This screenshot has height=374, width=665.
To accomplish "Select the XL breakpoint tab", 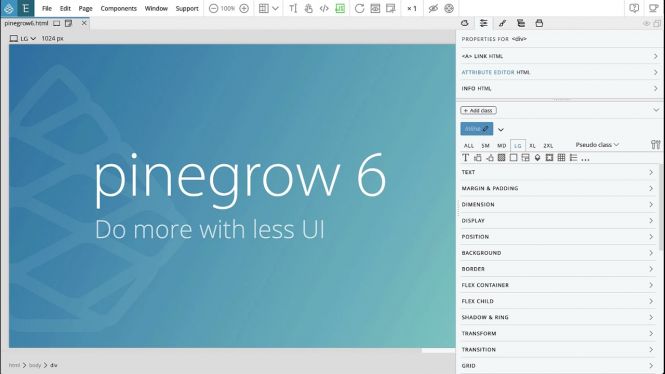I will [532, 145].
